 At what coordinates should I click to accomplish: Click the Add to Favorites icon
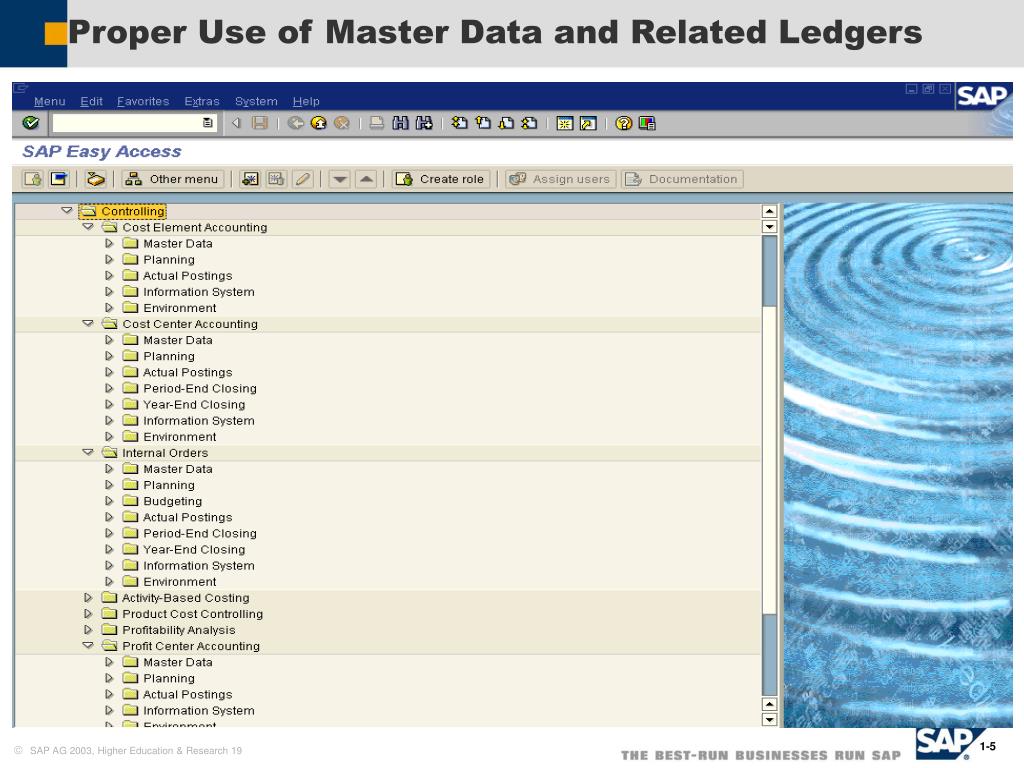tap(250, 179)
